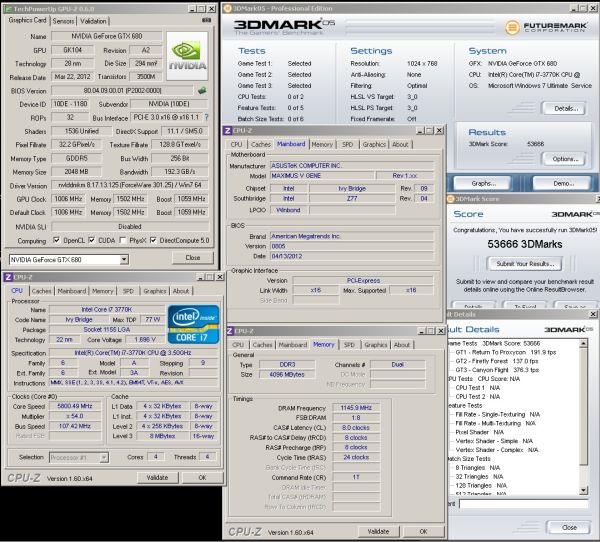600x542 pixels.
Task: Select Graphics Card tab in GPU-Z
Action: (x=27, y=20)
